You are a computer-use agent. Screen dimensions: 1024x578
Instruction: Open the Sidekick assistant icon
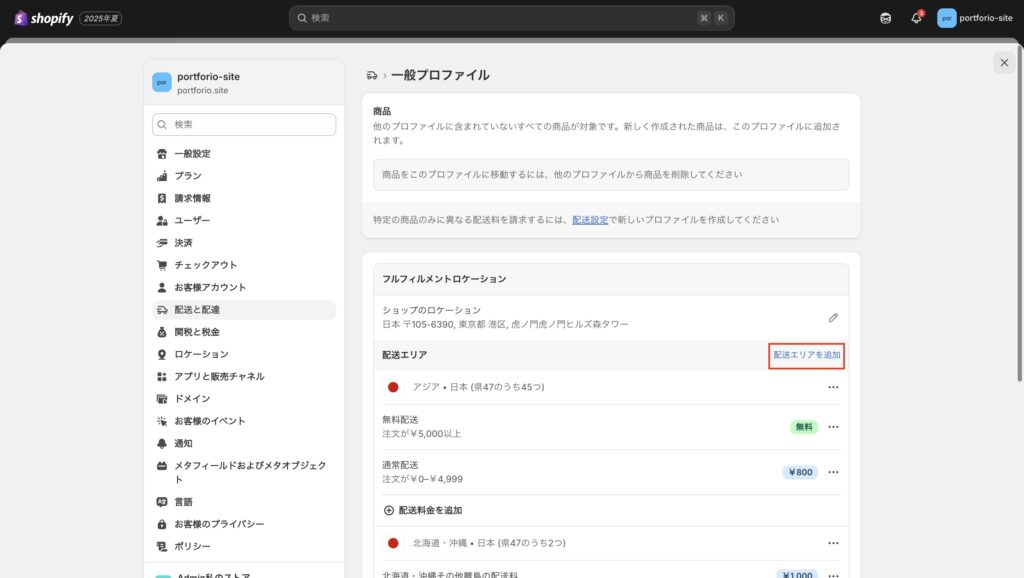tap(885, 18)
